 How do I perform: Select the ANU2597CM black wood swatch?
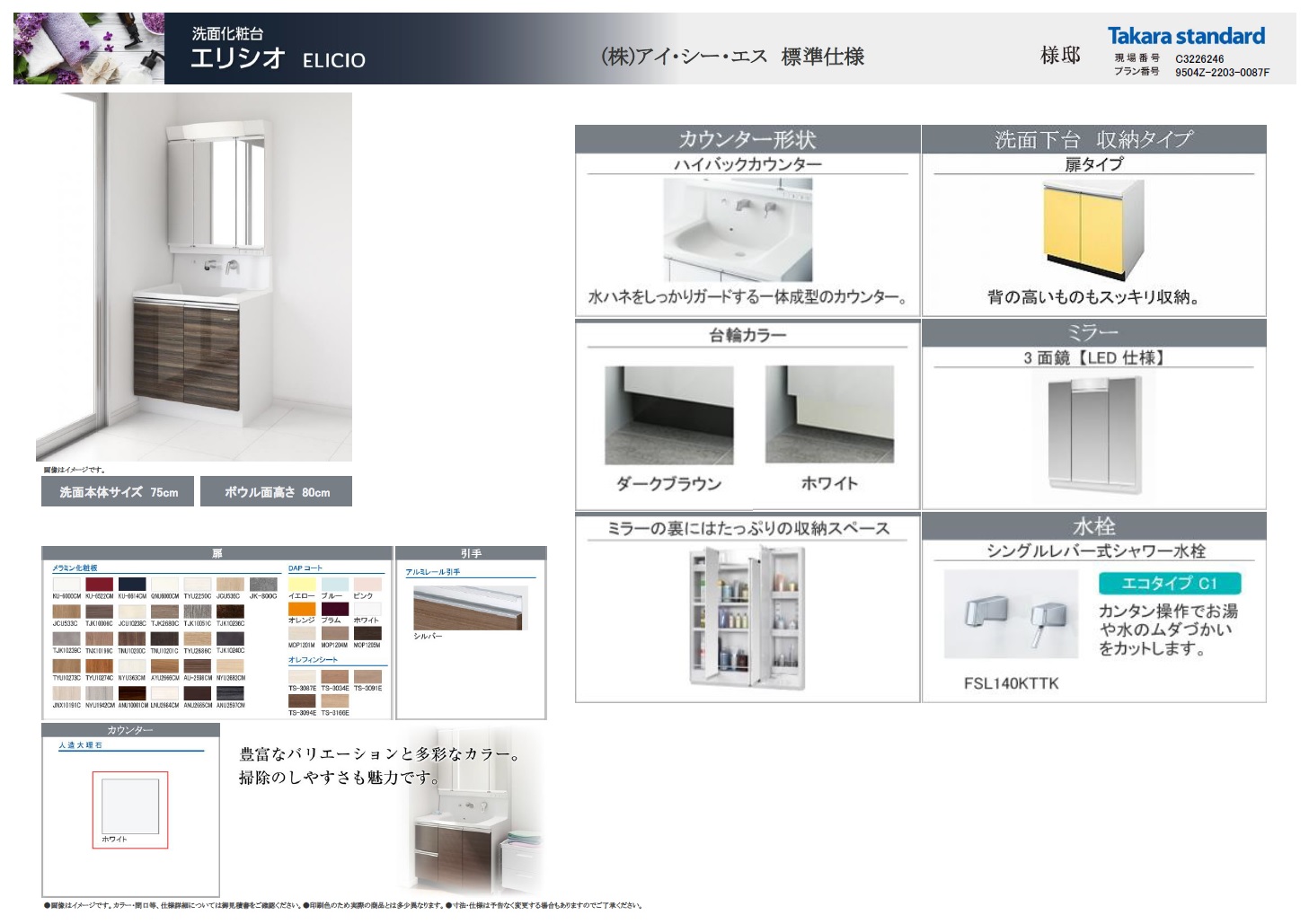[230, 693]
